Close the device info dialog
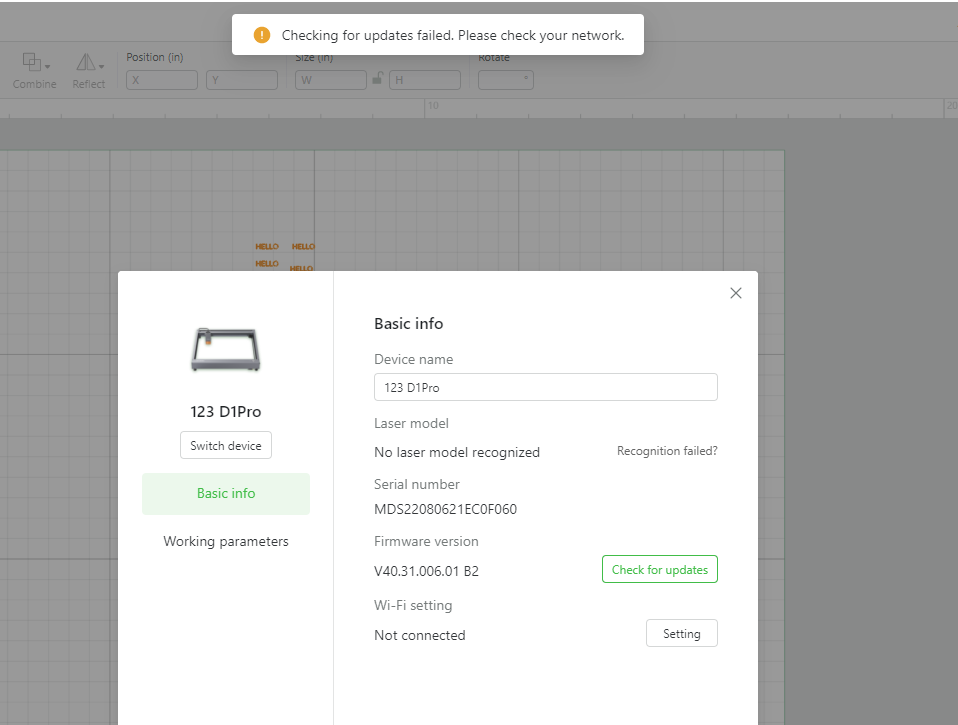 click(736, 293)
